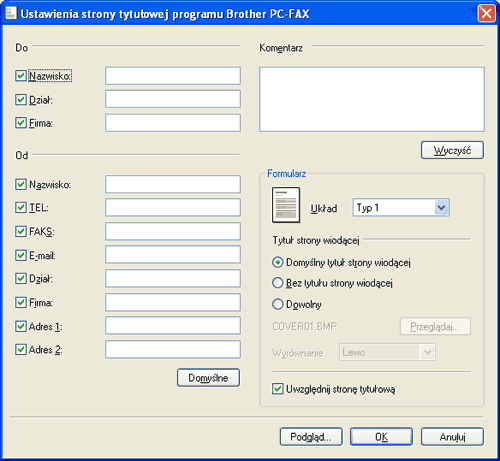
Task: Confirm with the OK button
Action: point(381,437)
